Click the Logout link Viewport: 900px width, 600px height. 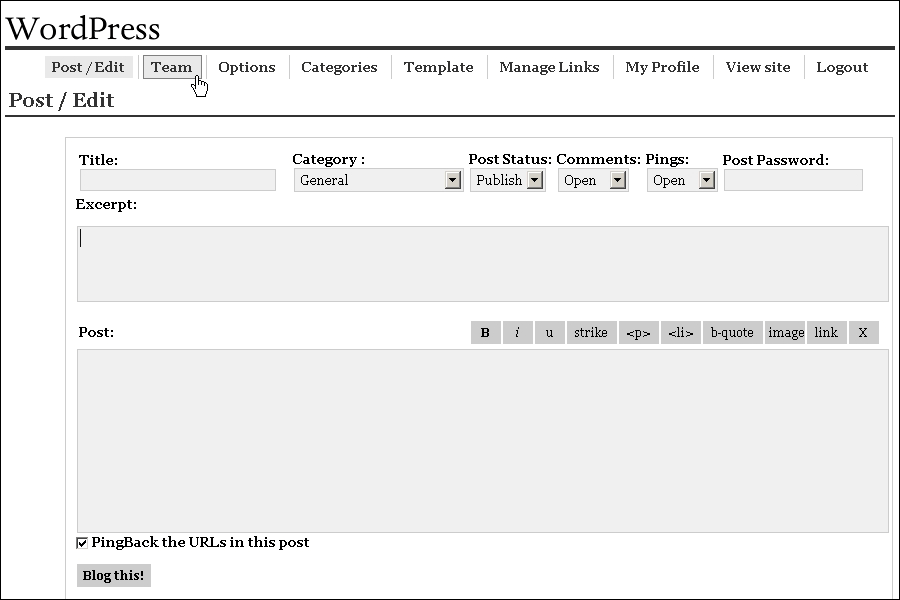[842, 67]
